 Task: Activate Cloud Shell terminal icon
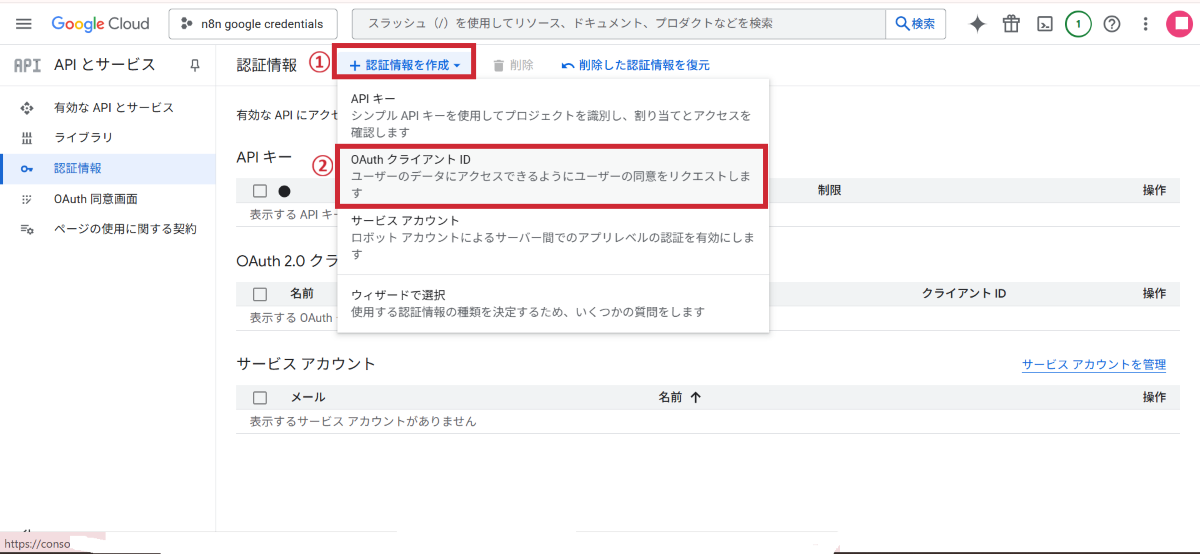point(1044,24)
